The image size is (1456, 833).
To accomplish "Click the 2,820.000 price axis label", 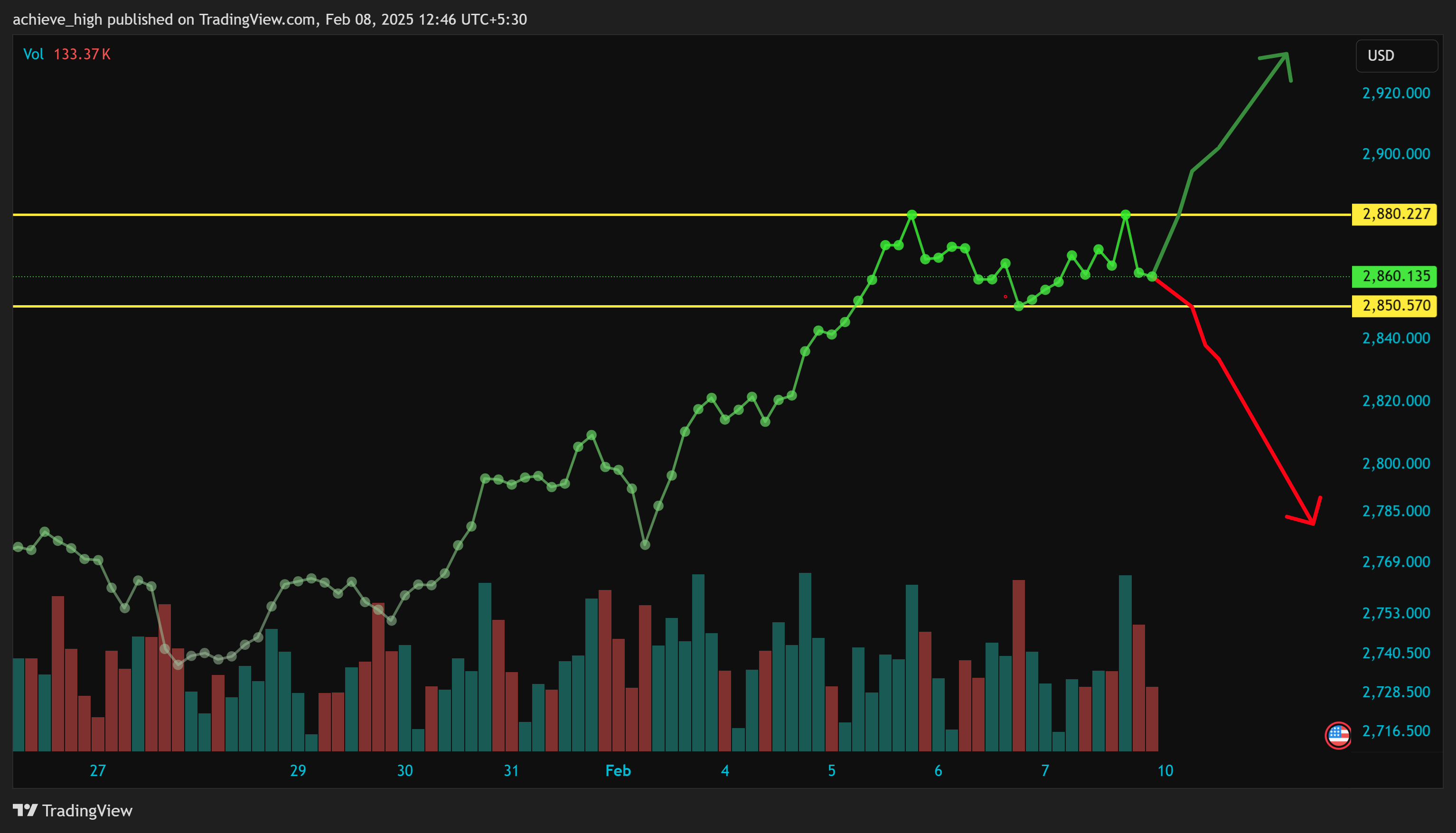I will [1396, 401].
